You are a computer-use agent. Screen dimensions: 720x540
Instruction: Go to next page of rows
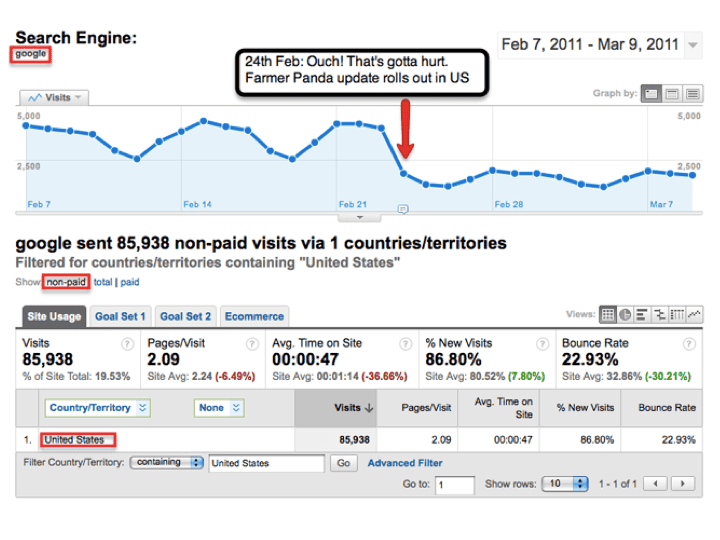click(683, 484)
